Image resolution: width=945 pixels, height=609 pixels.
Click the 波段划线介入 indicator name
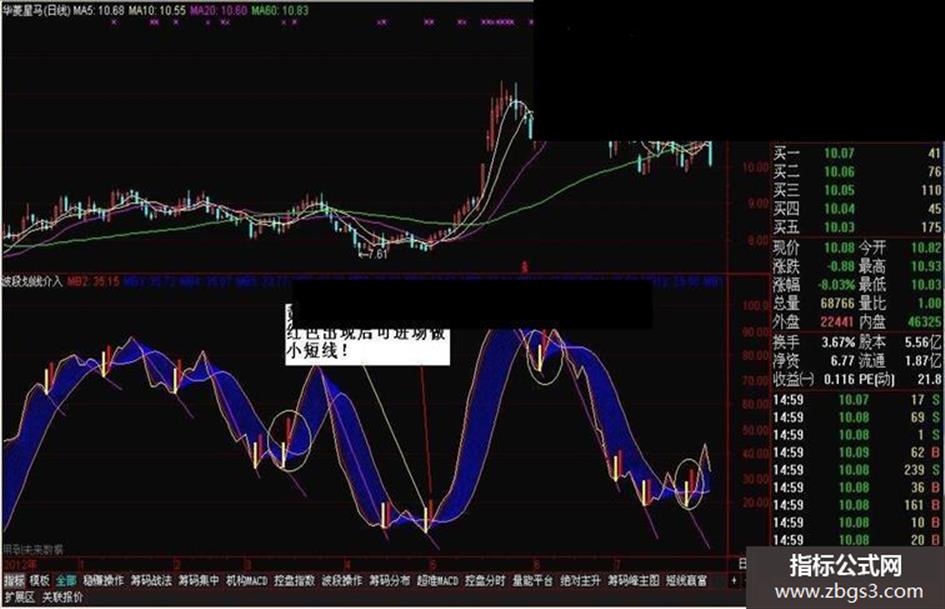coord(32,282)
